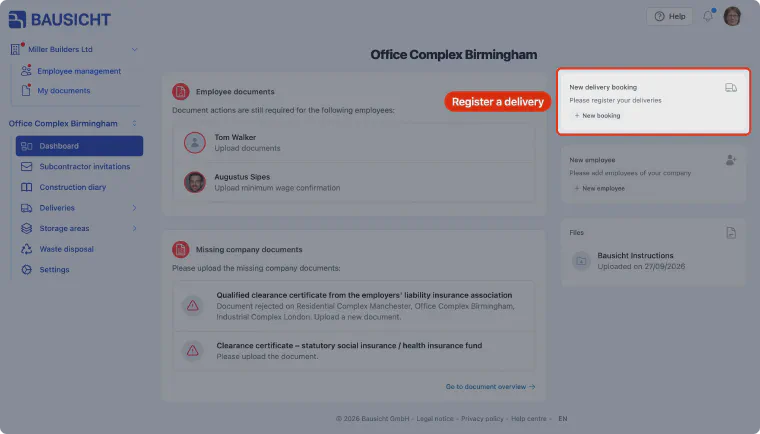Open Waste disposal
Viewport: 760px width, 434px height.
[x=66, y=249]
